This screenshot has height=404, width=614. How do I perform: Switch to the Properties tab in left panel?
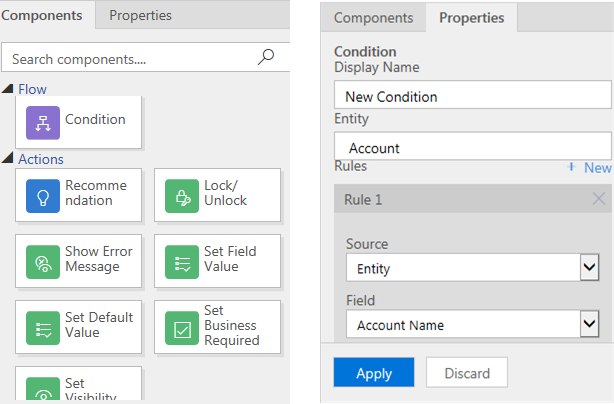140,15
